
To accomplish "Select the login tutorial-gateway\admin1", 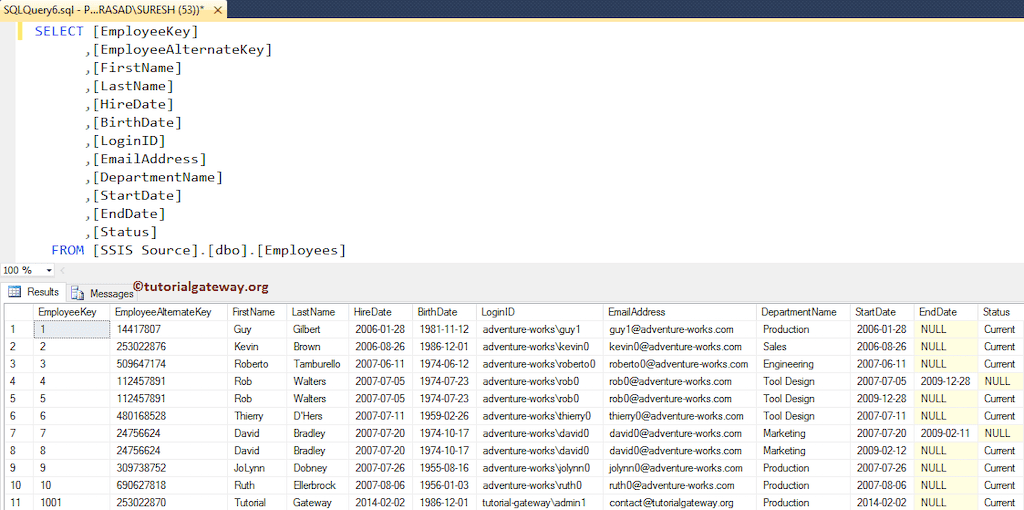I will tap(540, 503).
